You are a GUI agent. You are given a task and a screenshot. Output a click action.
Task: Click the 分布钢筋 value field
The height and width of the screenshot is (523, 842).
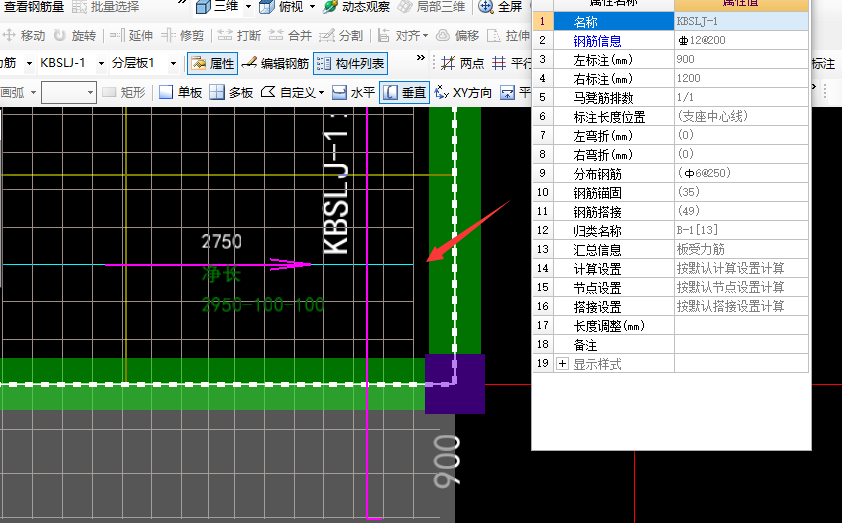pos(741,173)
